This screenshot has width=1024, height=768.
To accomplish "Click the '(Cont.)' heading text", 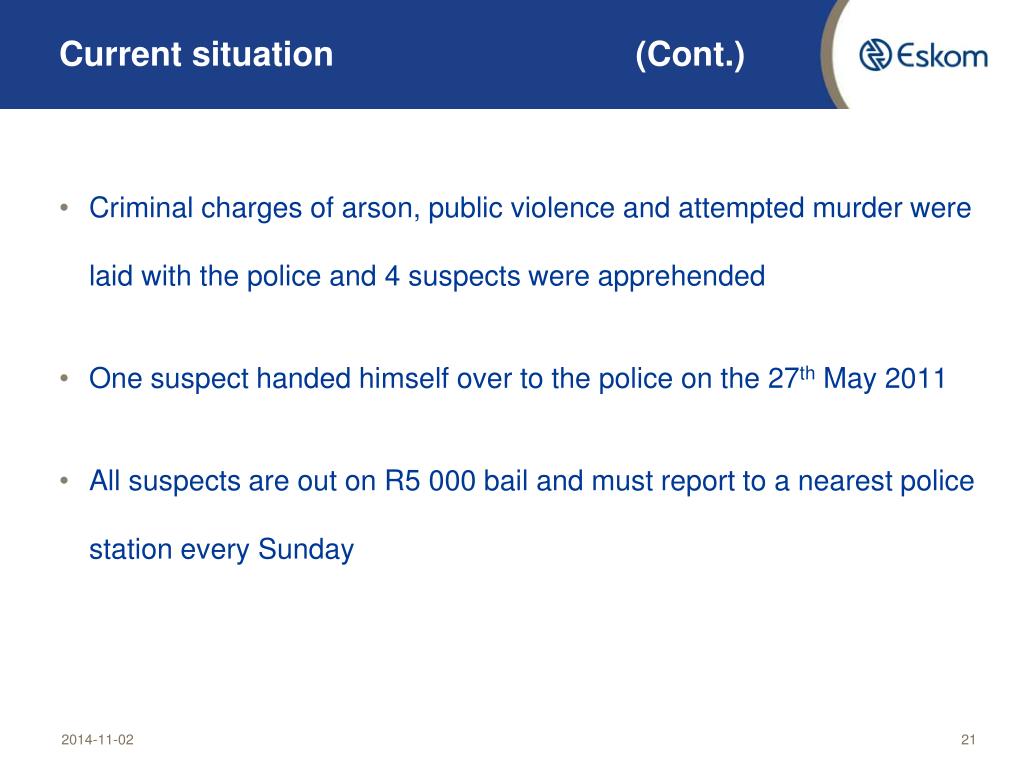I will (x=690, y=55).
